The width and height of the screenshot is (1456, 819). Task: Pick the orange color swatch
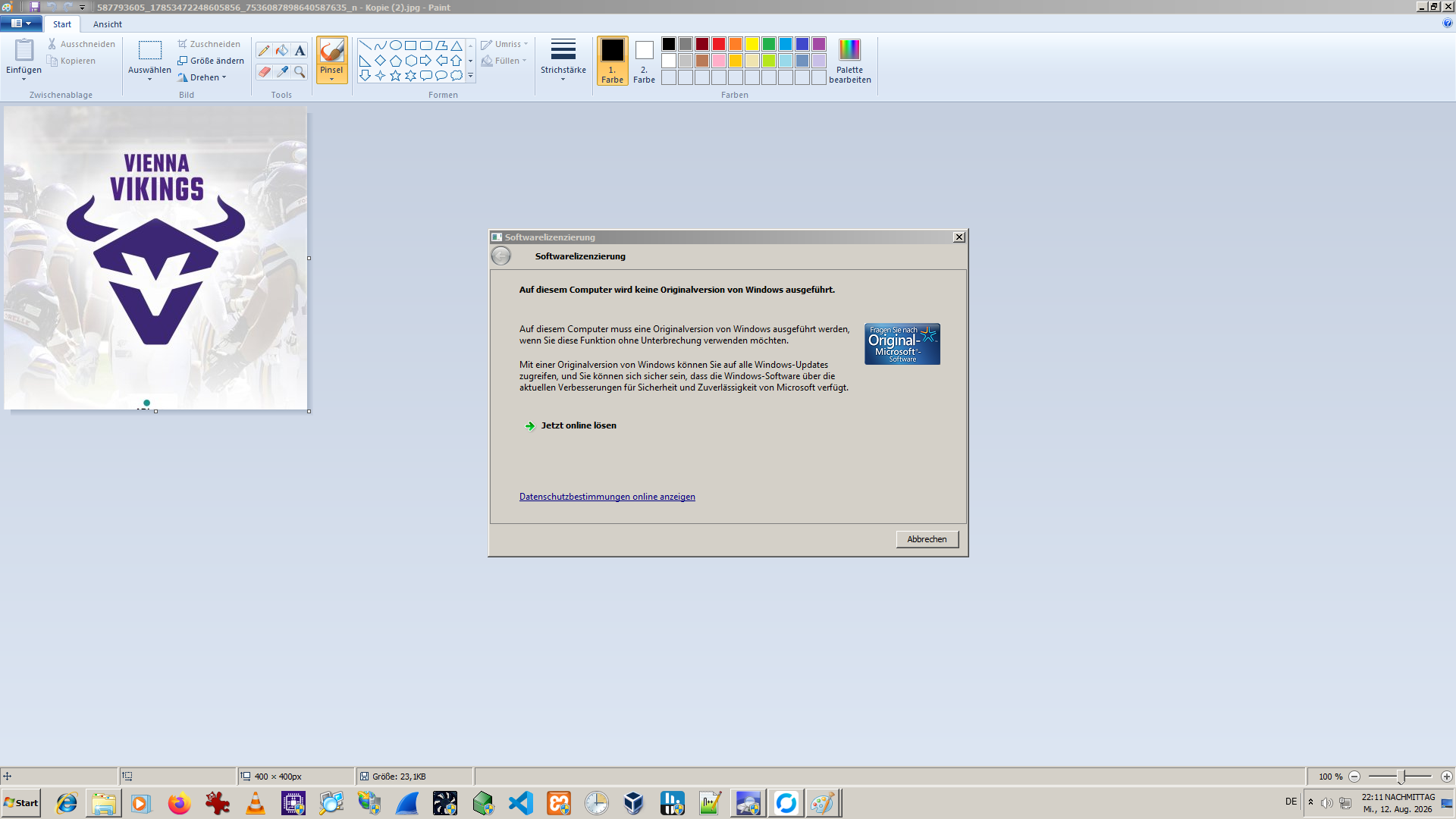[736, 44]
